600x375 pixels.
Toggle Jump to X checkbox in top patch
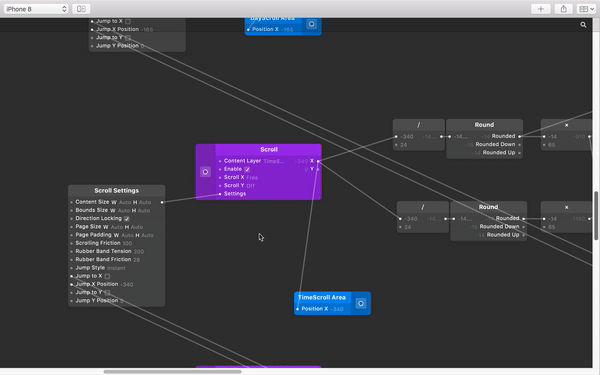click(x=128, y=21)
